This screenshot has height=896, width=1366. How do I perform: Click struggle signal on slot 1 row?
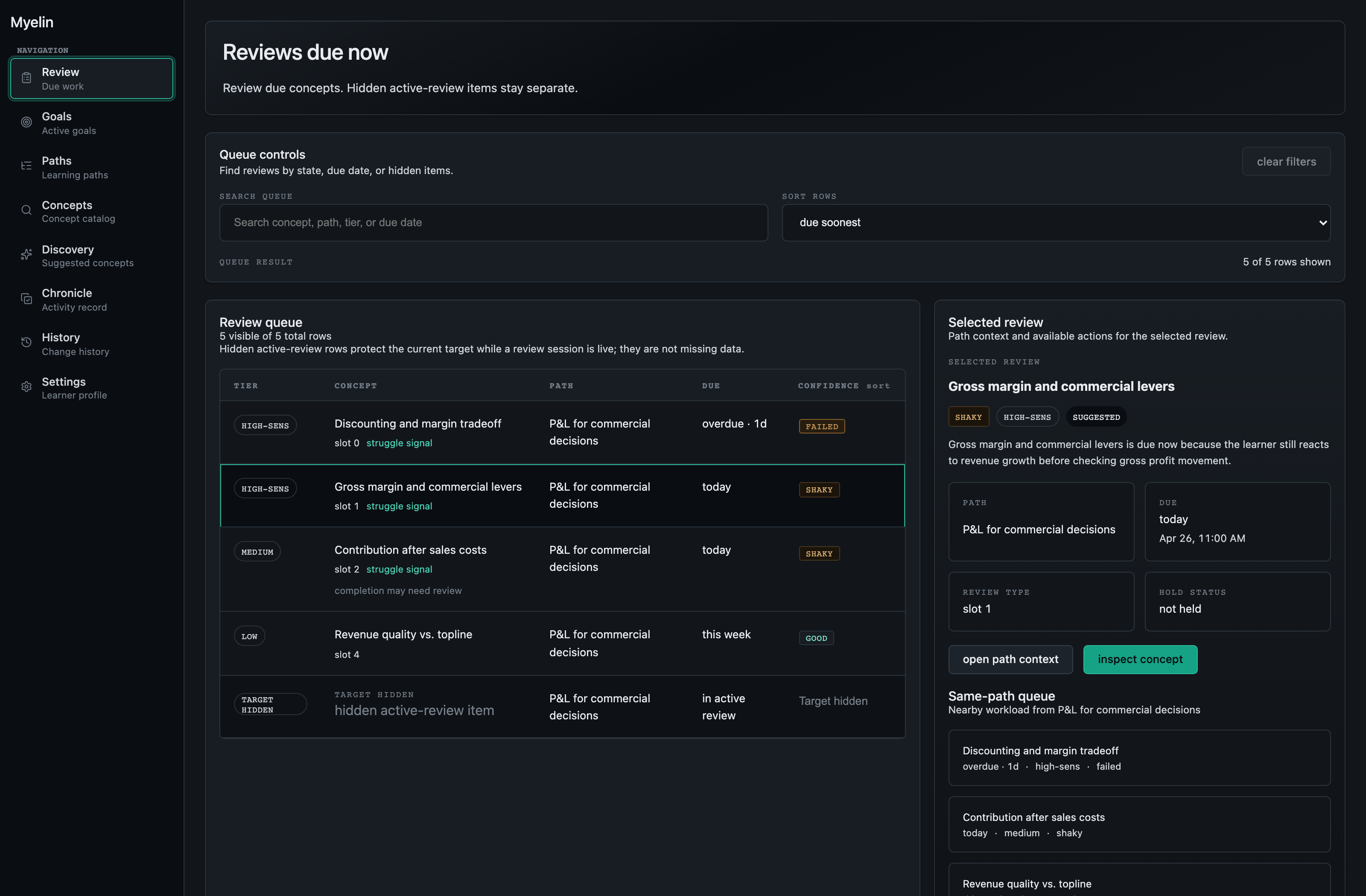coord(399,506)
